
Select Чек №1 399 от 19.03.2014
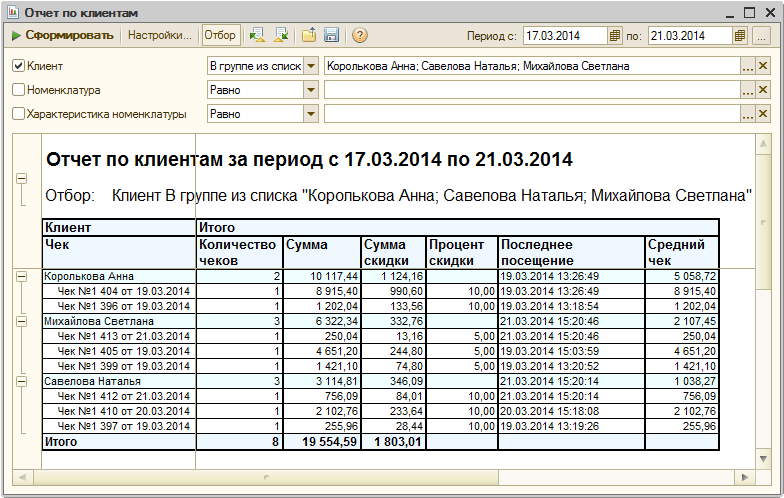(x=124, y=366)
